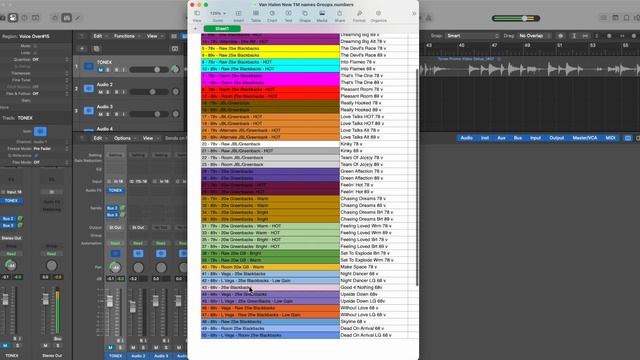The image size is (640, 360).
Task: Toggle the Mute checkbox in Region inspector
Action: coord(35,46)
